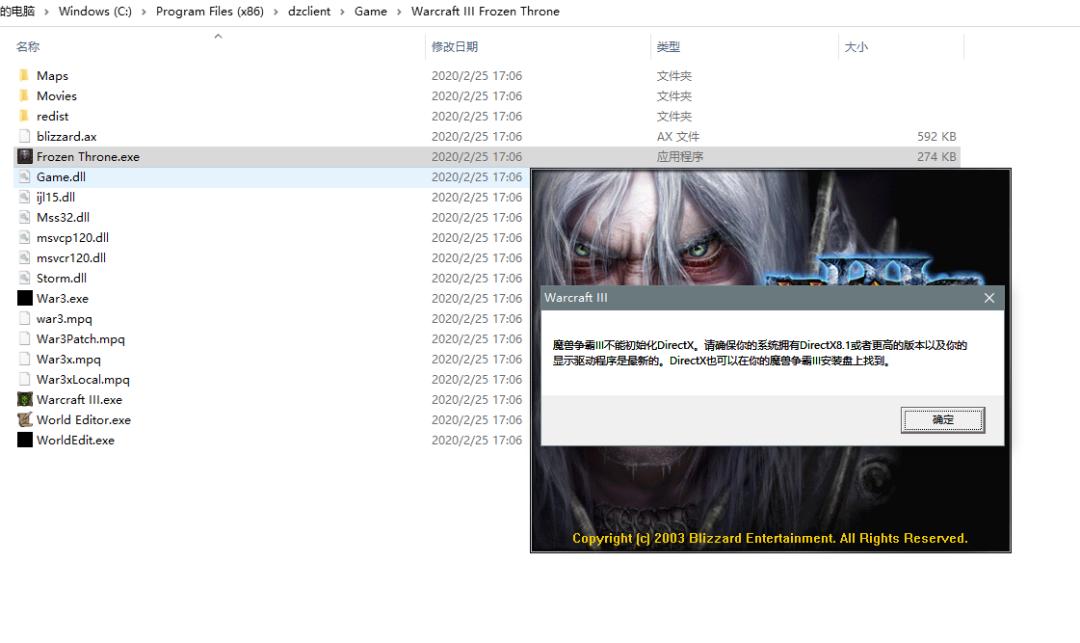Screen dimensions: 1080x643
Task: Select the Frozen Throne.exe file name
Action: pos(88,157)
